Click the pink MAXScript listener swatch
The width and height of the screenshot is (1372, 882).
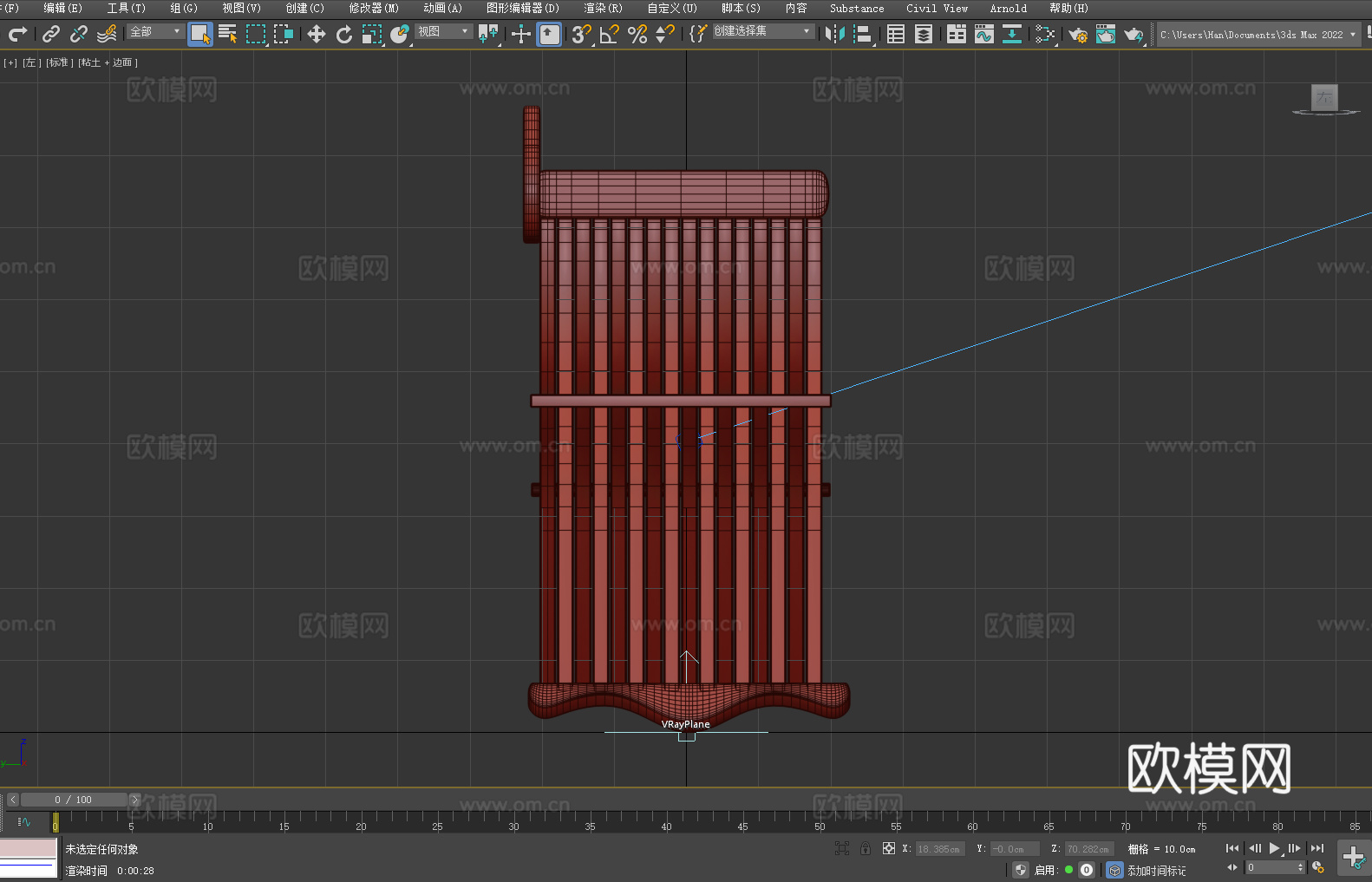tap(29, 847)
